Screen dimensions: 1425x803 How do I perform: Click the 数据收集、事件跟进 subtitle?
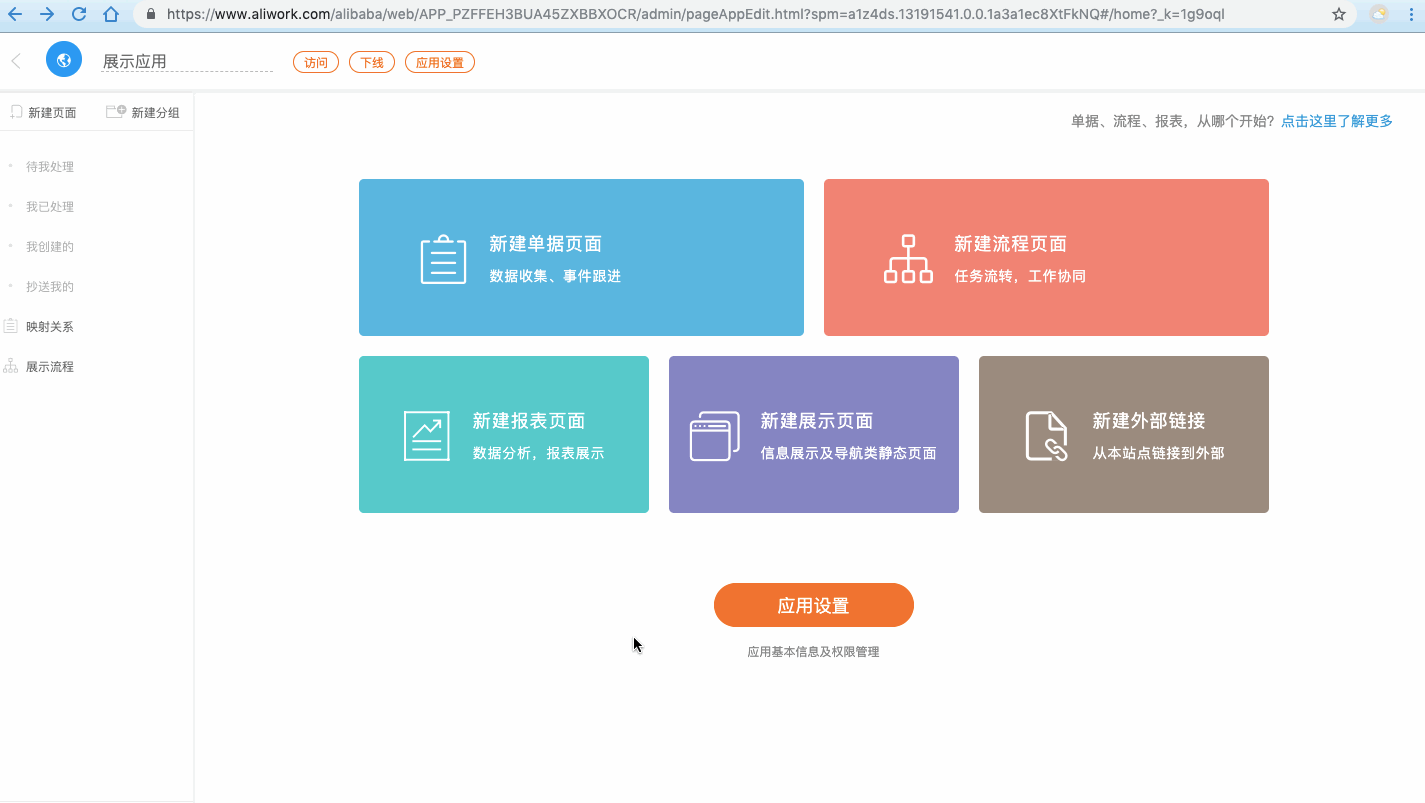[x=555, y=276]
